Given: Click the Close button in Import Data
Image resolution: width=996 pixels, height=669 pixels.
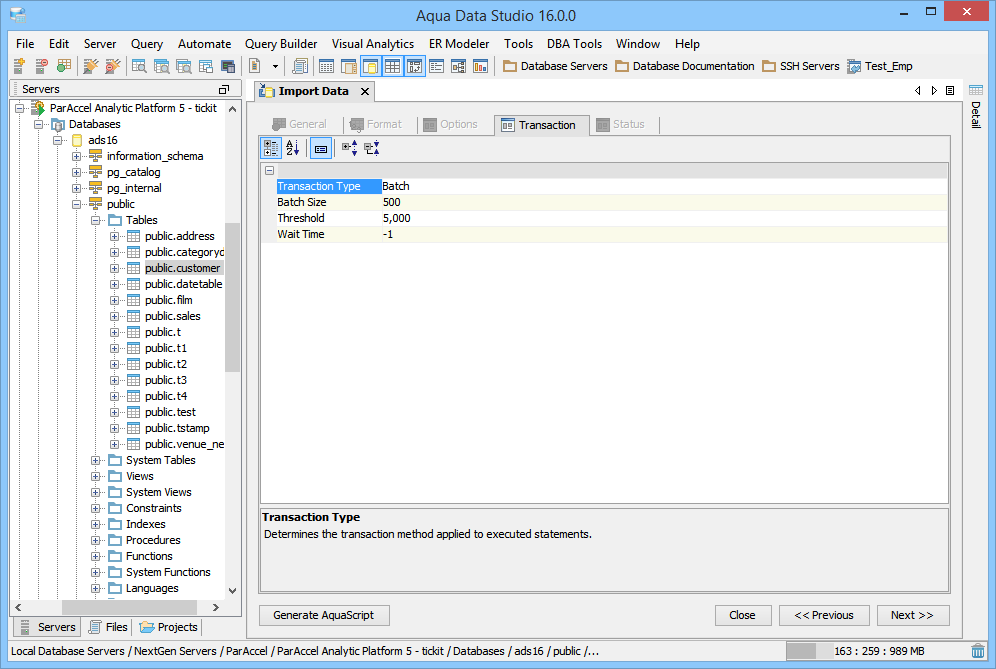Looking at the screenshot, I should pos(743,615).
